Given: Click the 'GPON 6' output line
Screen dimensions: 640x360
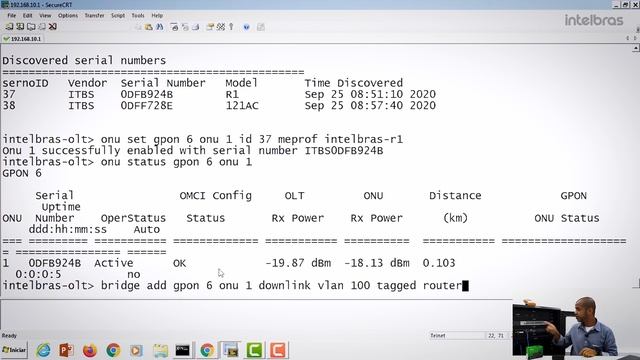Looking at the screenshot, I should (x=22, y=173).
